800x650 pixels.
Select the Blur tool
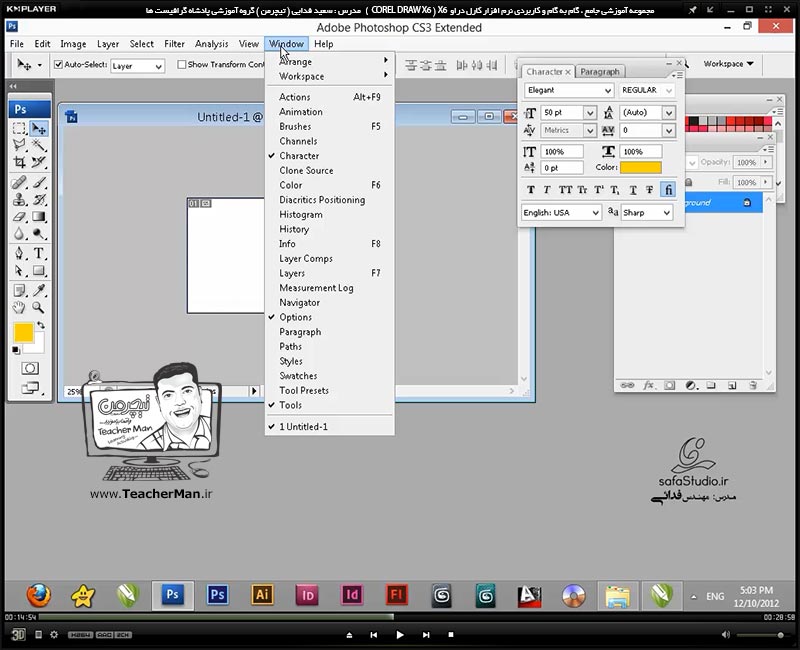click(x=19, y=234)
